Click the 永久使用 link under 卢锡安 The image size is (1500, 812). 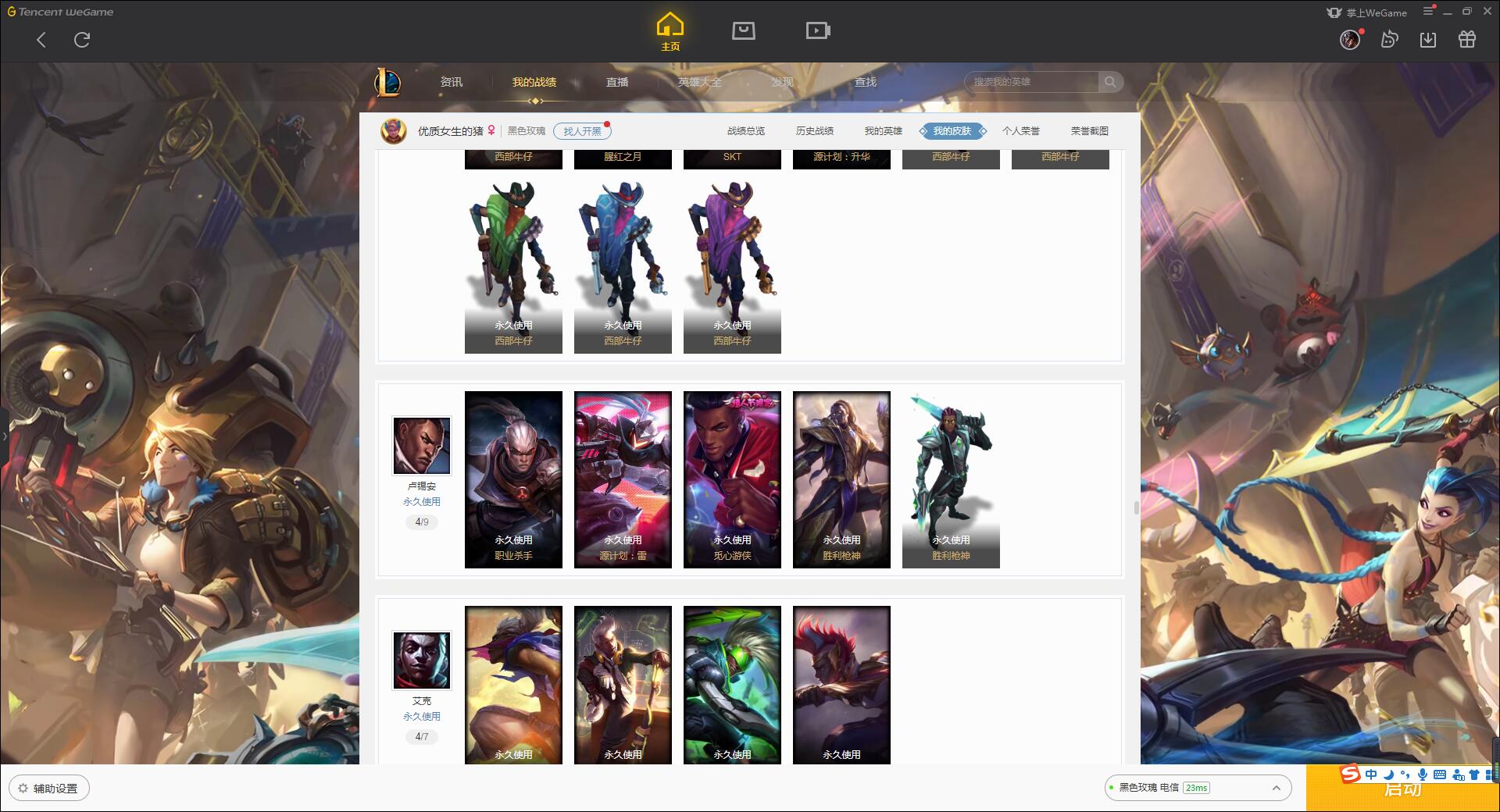pos(422,501)
